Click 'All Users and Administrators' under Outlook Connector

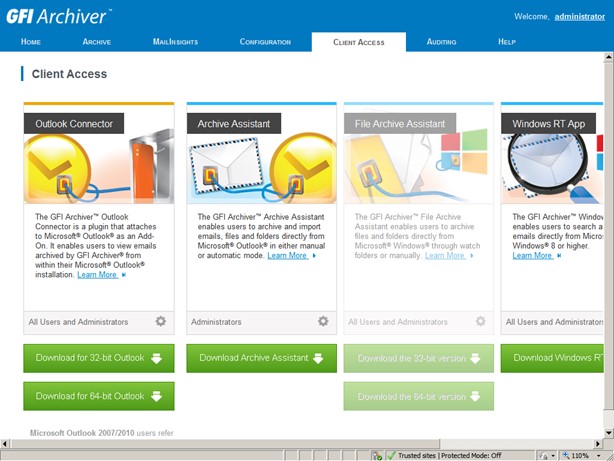click(x=78, y=322)
